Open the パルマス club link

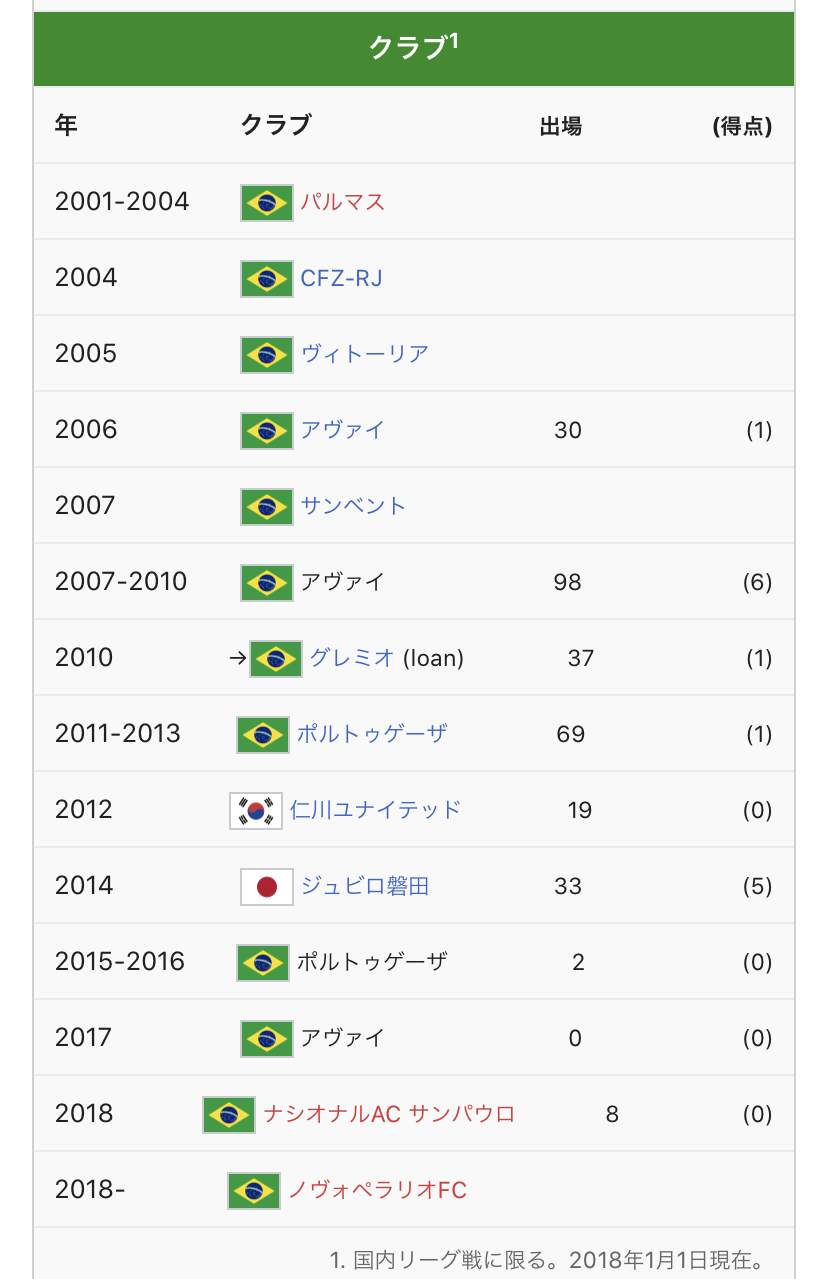coord(343,202)
